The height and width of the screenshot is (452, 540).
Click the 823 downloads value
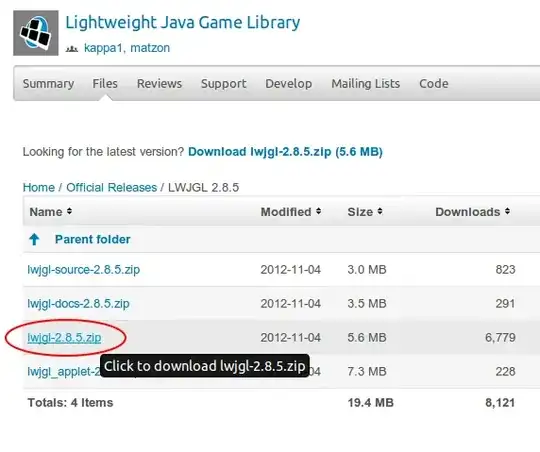coord(505,269)
